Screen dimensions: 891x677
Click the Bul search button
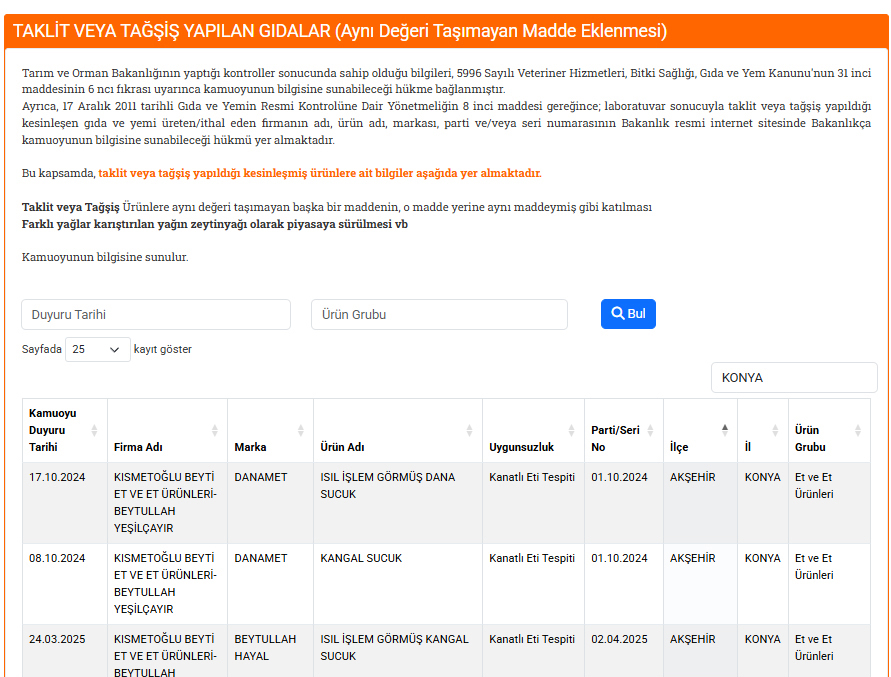[x=628, y=314]
